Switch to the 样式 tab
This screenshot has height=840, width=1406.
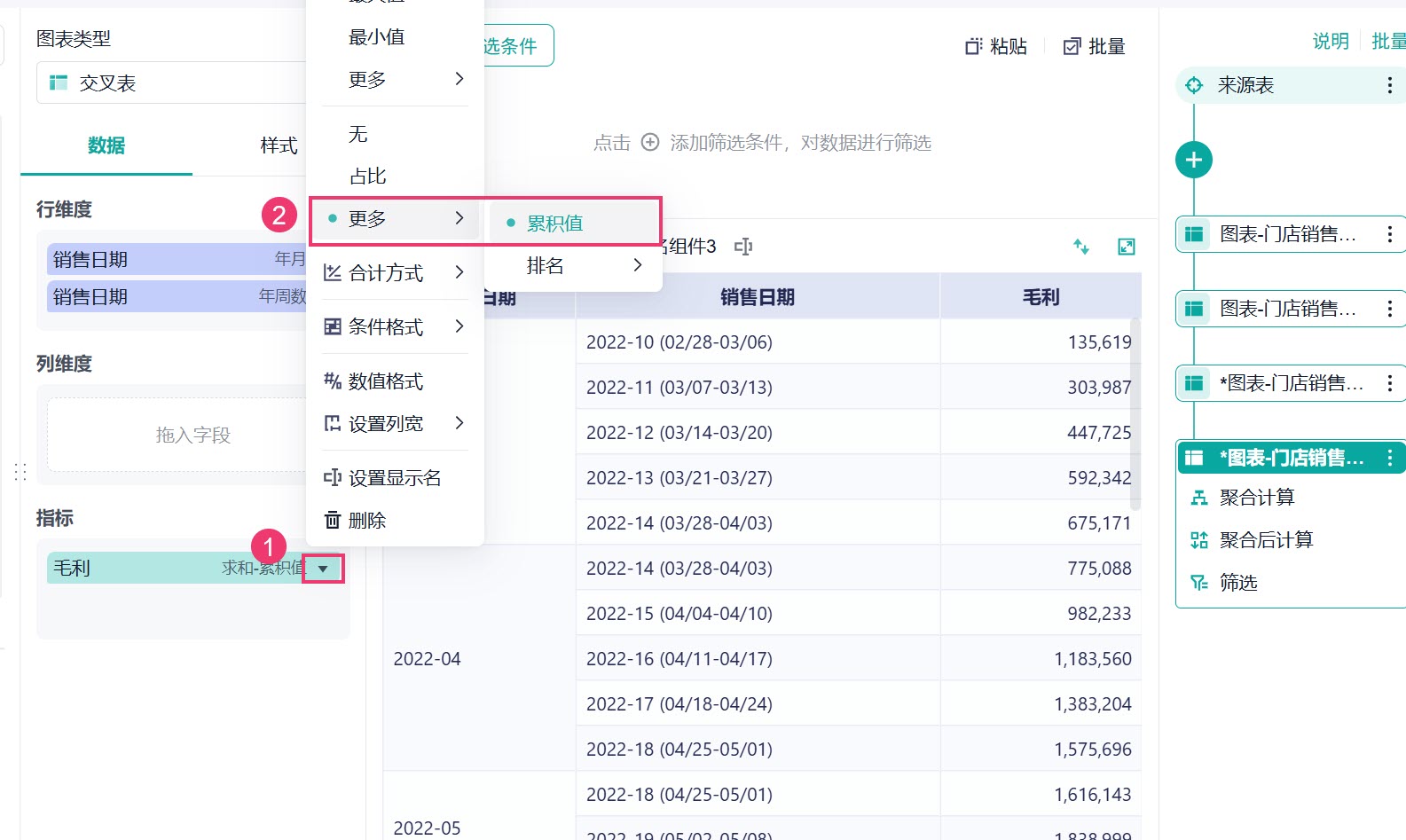click(279, 145)
